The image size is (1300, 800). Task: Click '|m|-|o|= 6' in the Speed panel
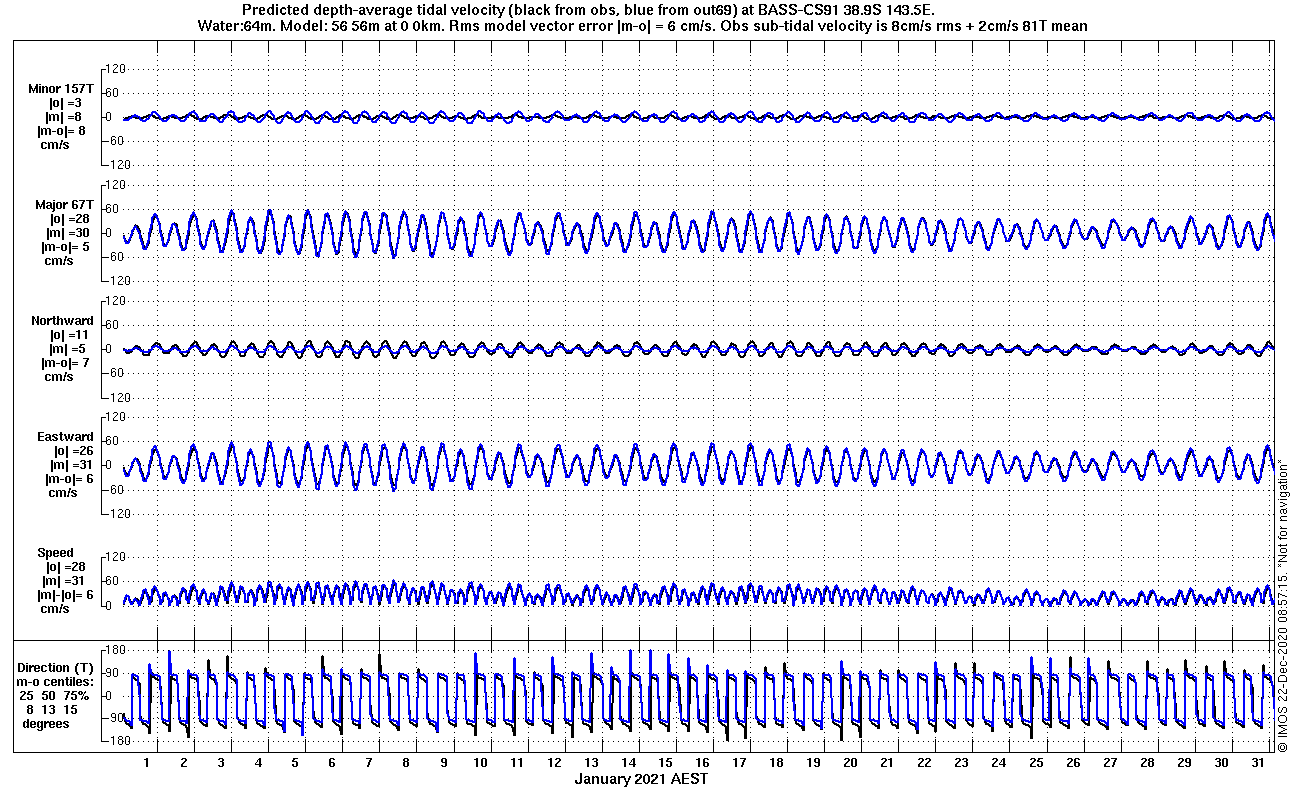(64, 595)
